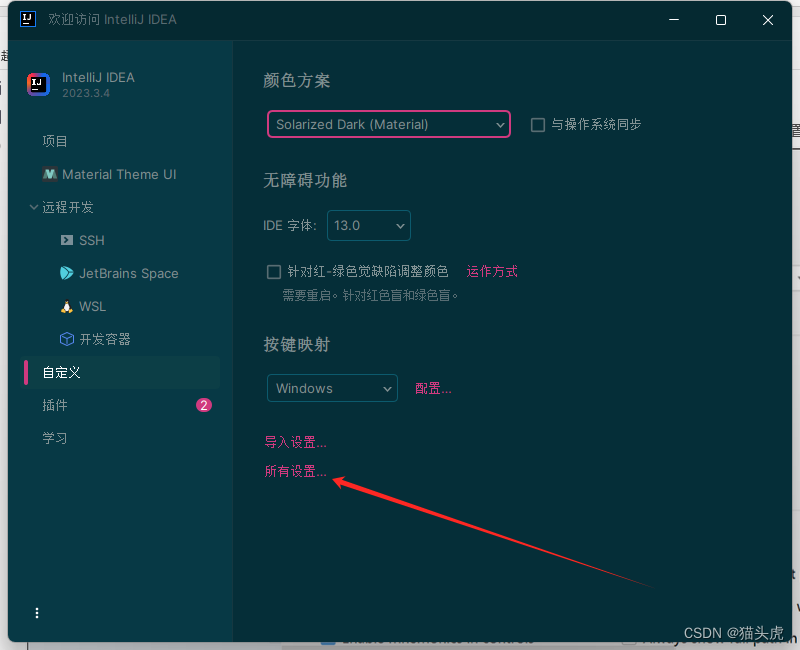Close the welcome window
Screen dimensions: 800x650
coord(768,20)
